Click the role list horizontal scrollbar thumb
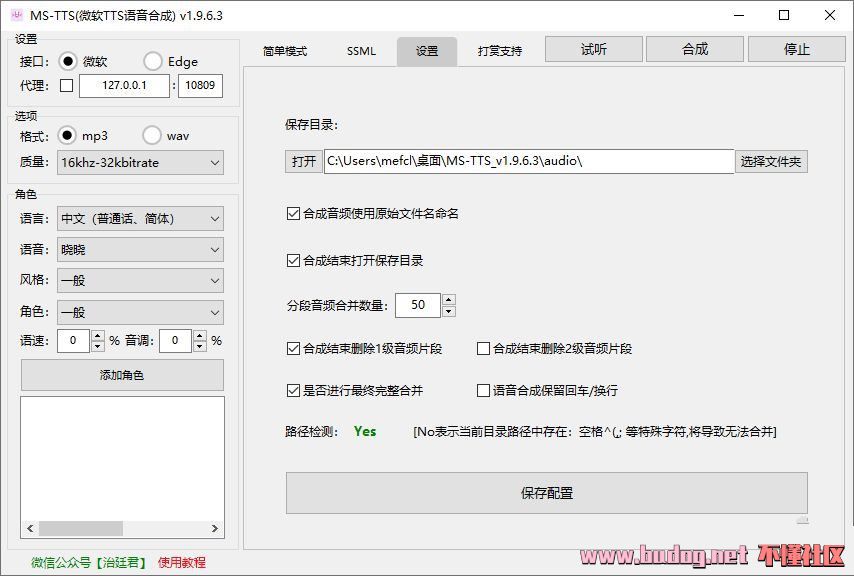Viewport: 854px width, 576px height. [x=81, y=528]
